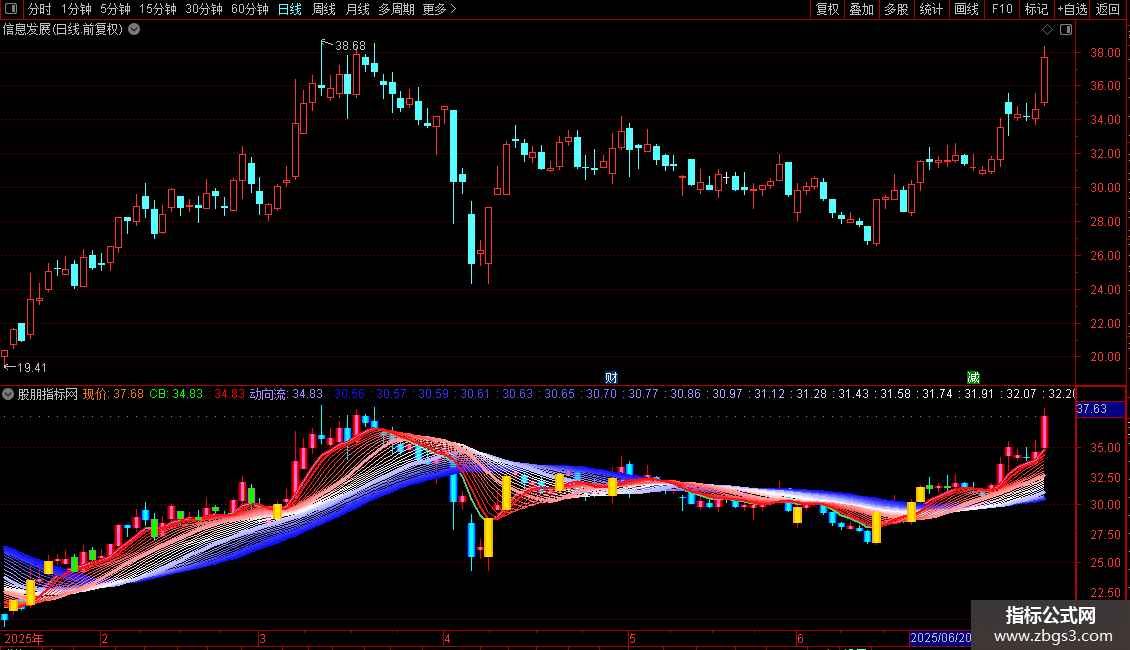Click the 20.00 price axis label
1130x650 pixels.
pyautogui.click(x=1105, y=357)
